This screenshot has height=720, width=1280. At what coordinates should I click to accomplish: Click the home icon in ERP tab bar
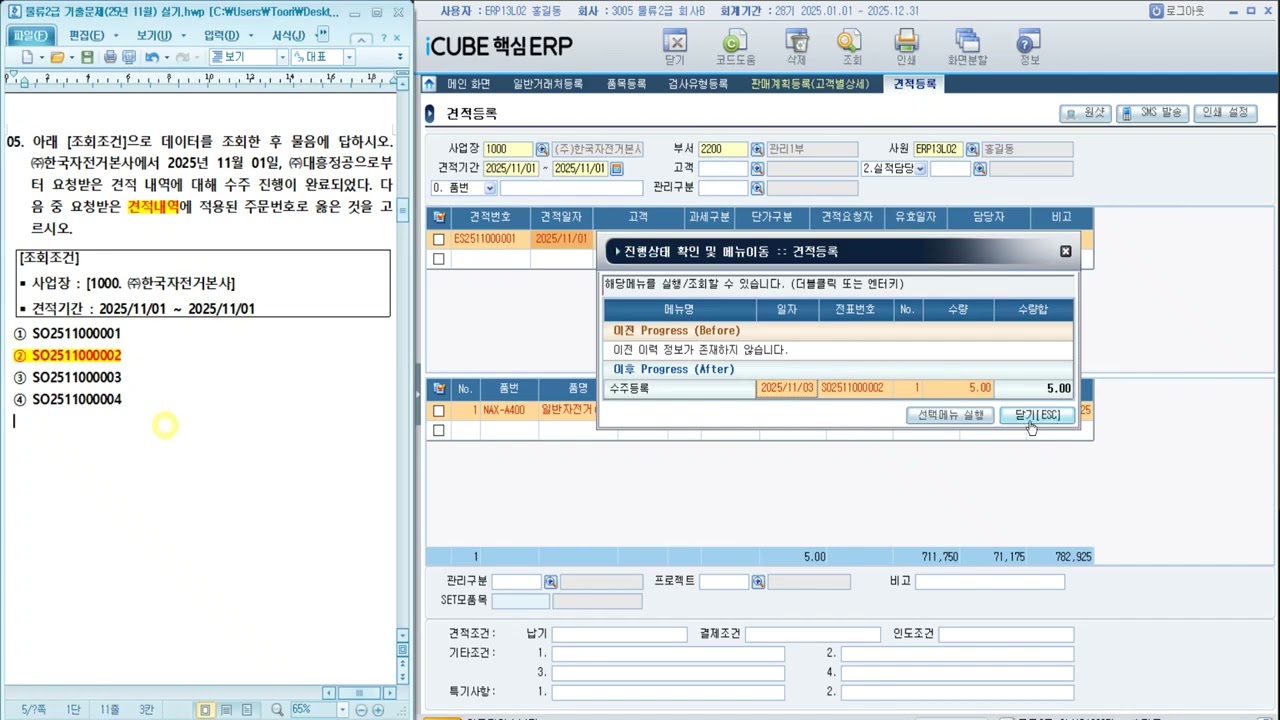click(429, 84)
